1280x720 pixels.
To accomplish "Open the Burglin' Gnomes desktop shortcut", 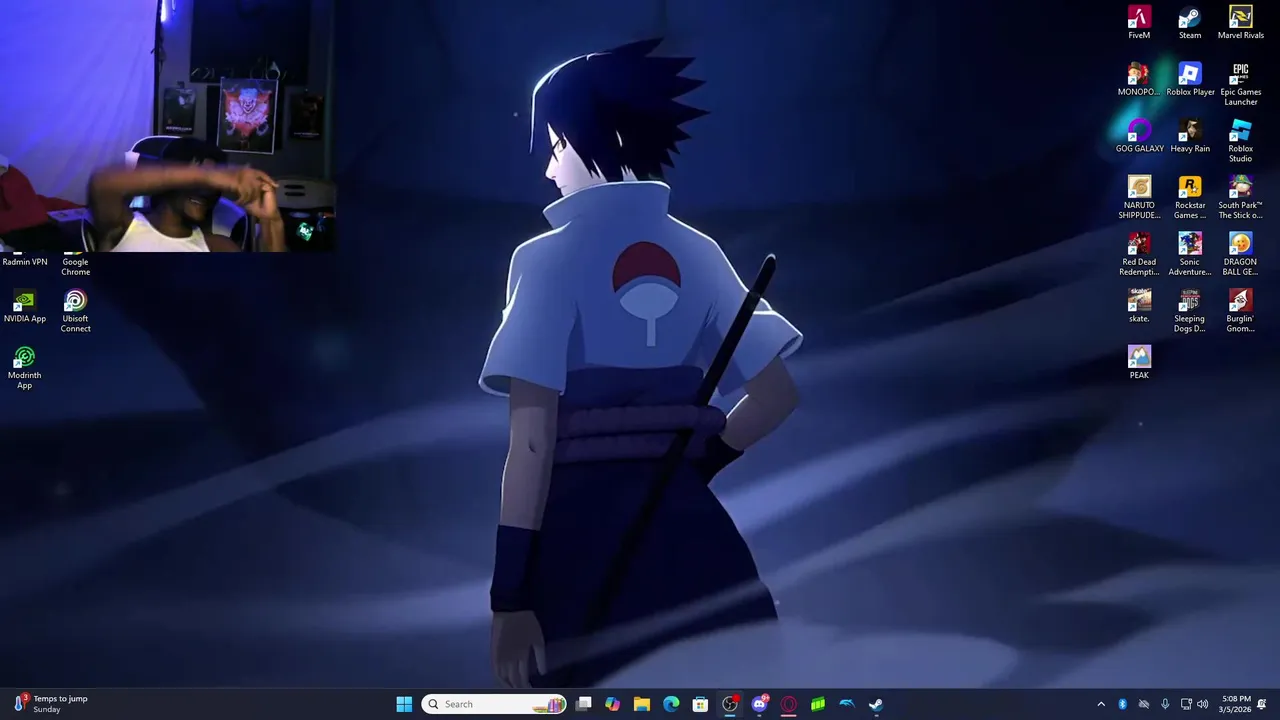I will coord(1240,311).
